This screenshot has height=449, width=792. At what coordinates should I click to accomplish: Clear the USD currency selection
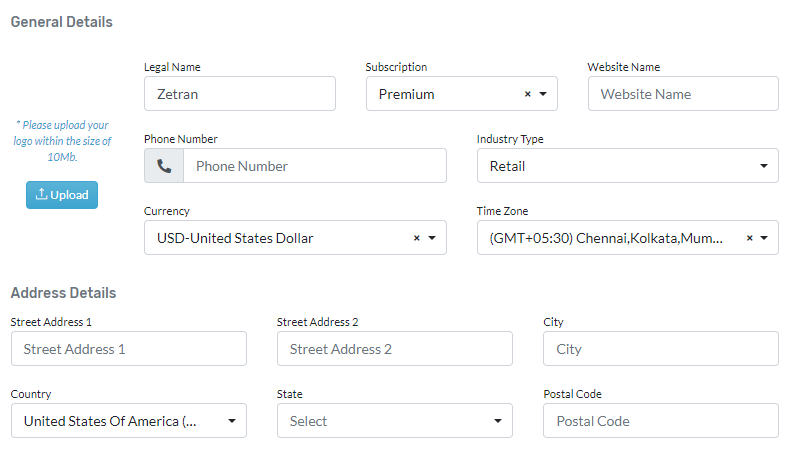click(x=417, y=238)
